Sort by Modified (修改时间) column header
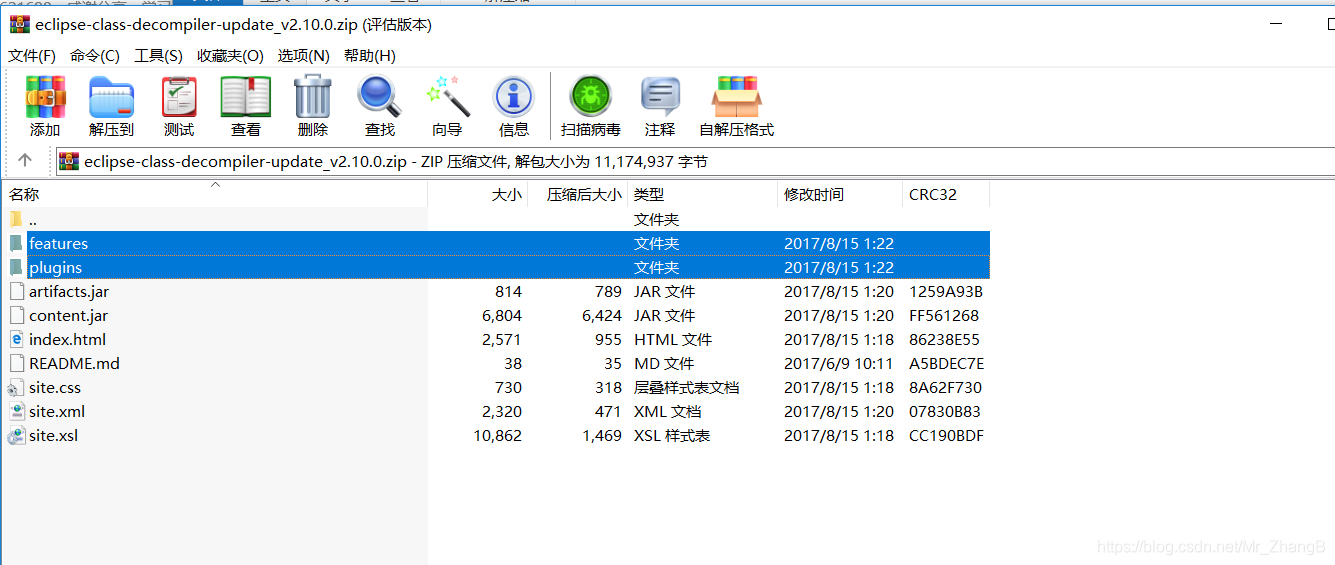This screenshot has width=1335, height=565. (x=840, y=195)
